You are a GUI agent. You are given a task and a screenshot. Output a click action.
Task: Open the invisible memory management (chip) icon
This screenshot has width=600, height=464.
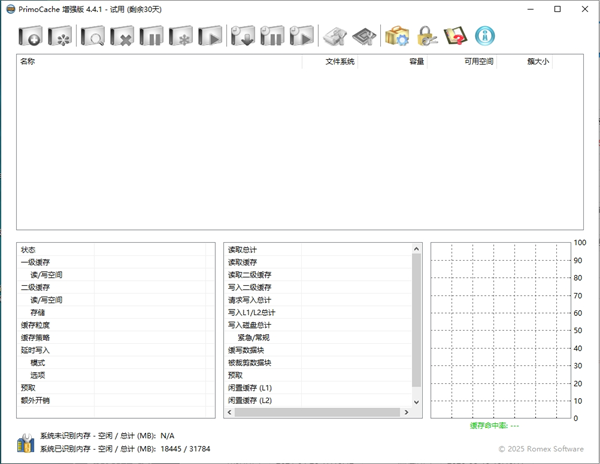364,36
